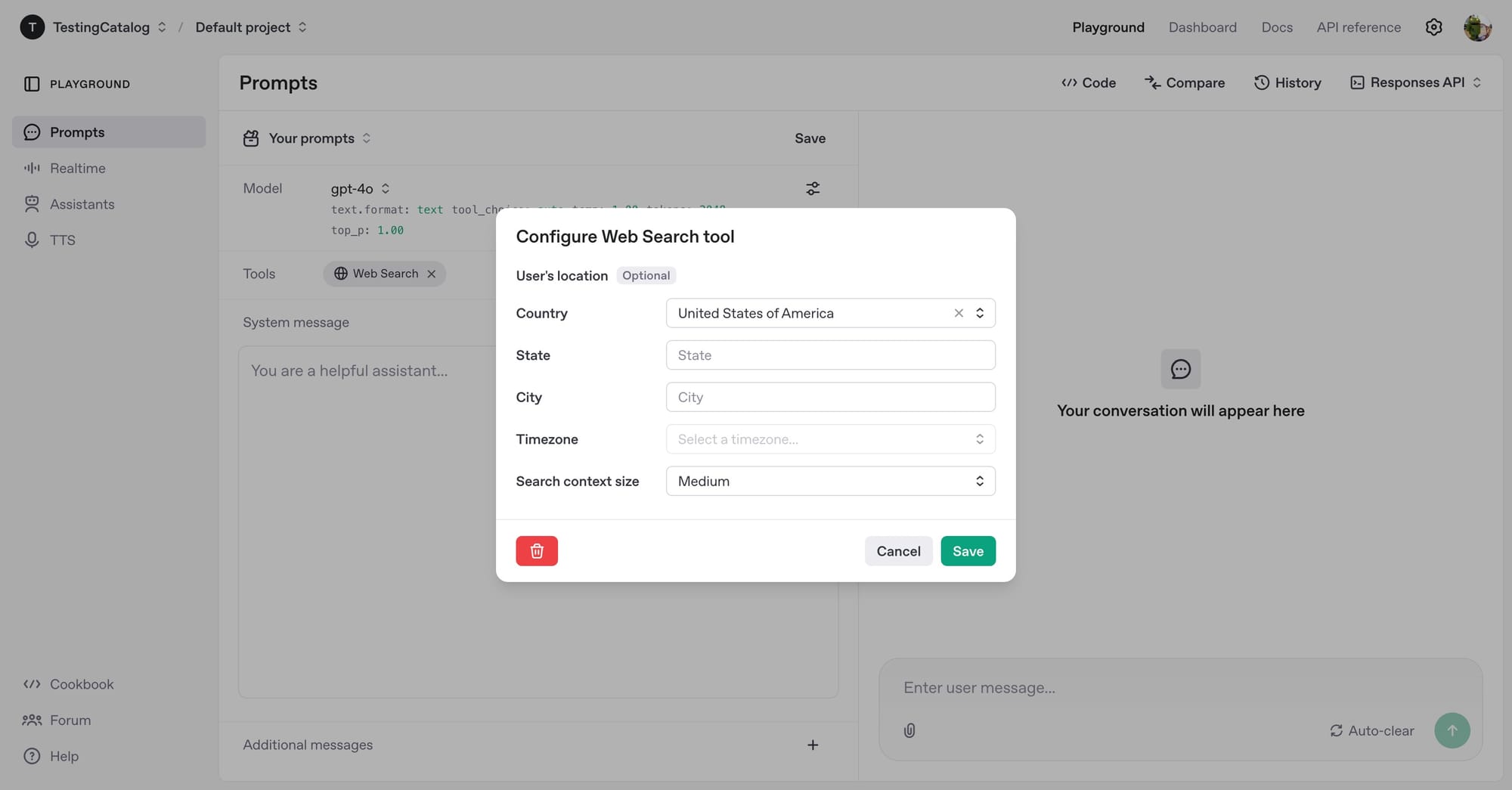Open the settings gear icon

pyautogui.click(x=1433, y=27)
